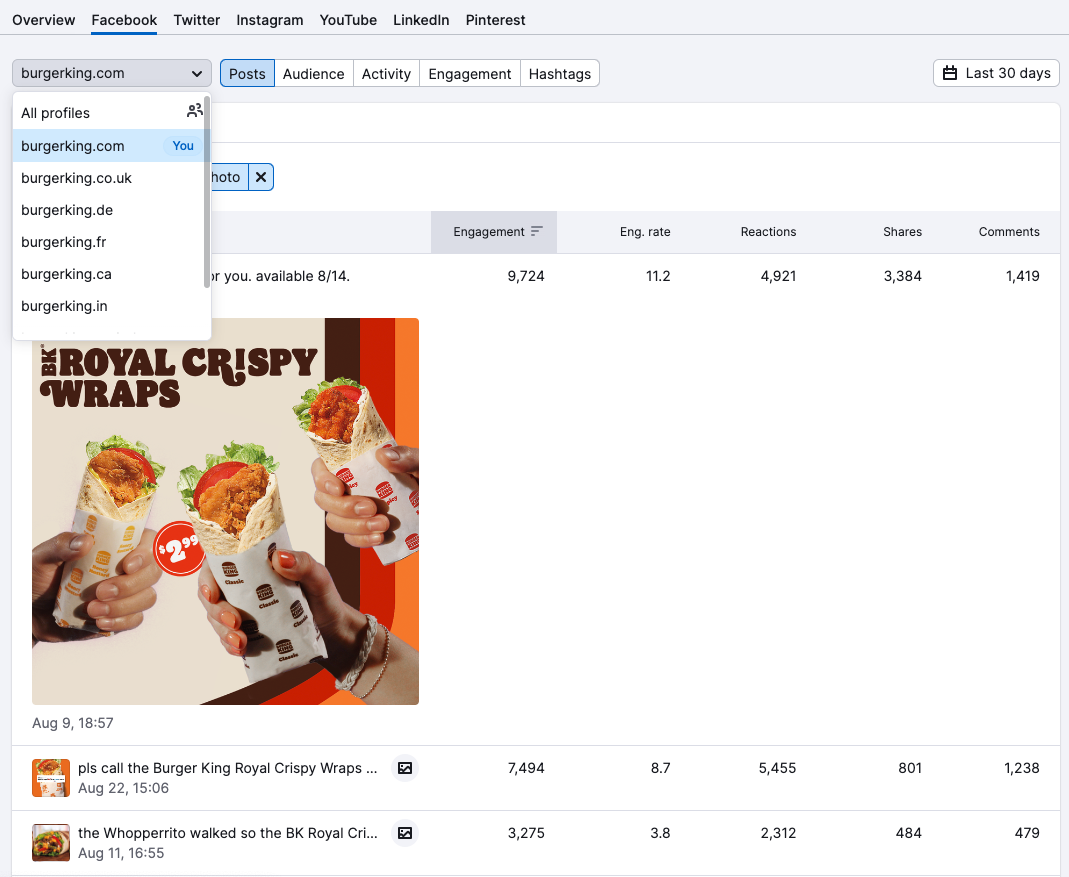1069x877 pixels.
Task: Switch to the Hashtags view
Action: coord(559,74)
